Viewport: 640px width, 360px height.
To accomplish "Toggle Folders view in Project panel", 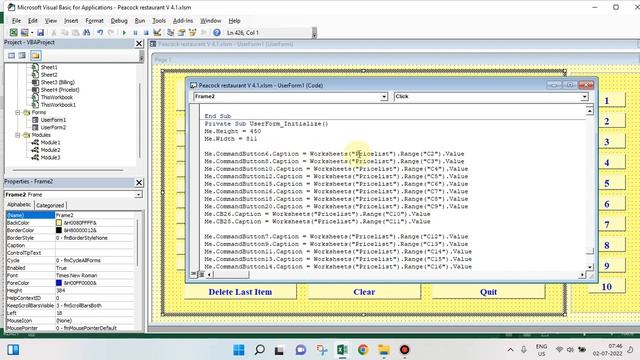I will [x=36, y=56].
